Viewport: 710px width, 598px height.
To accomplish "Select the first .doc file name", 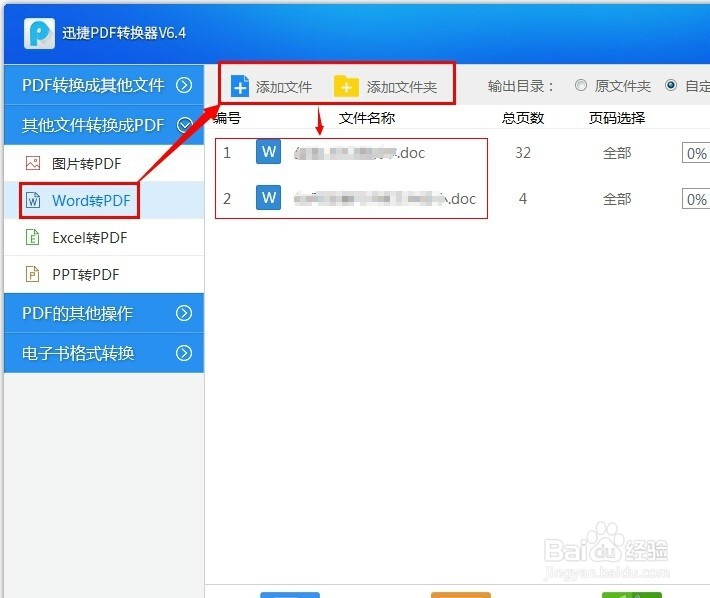I will pyautogui.click(x=360, y=153).
